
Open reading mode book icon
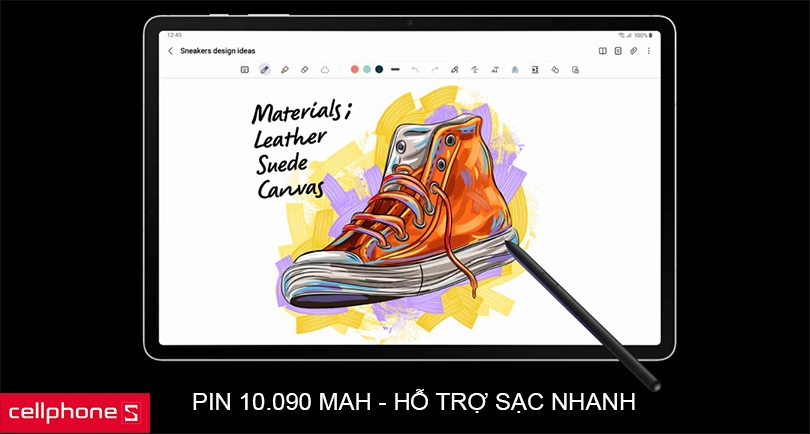tap(602, 51)
